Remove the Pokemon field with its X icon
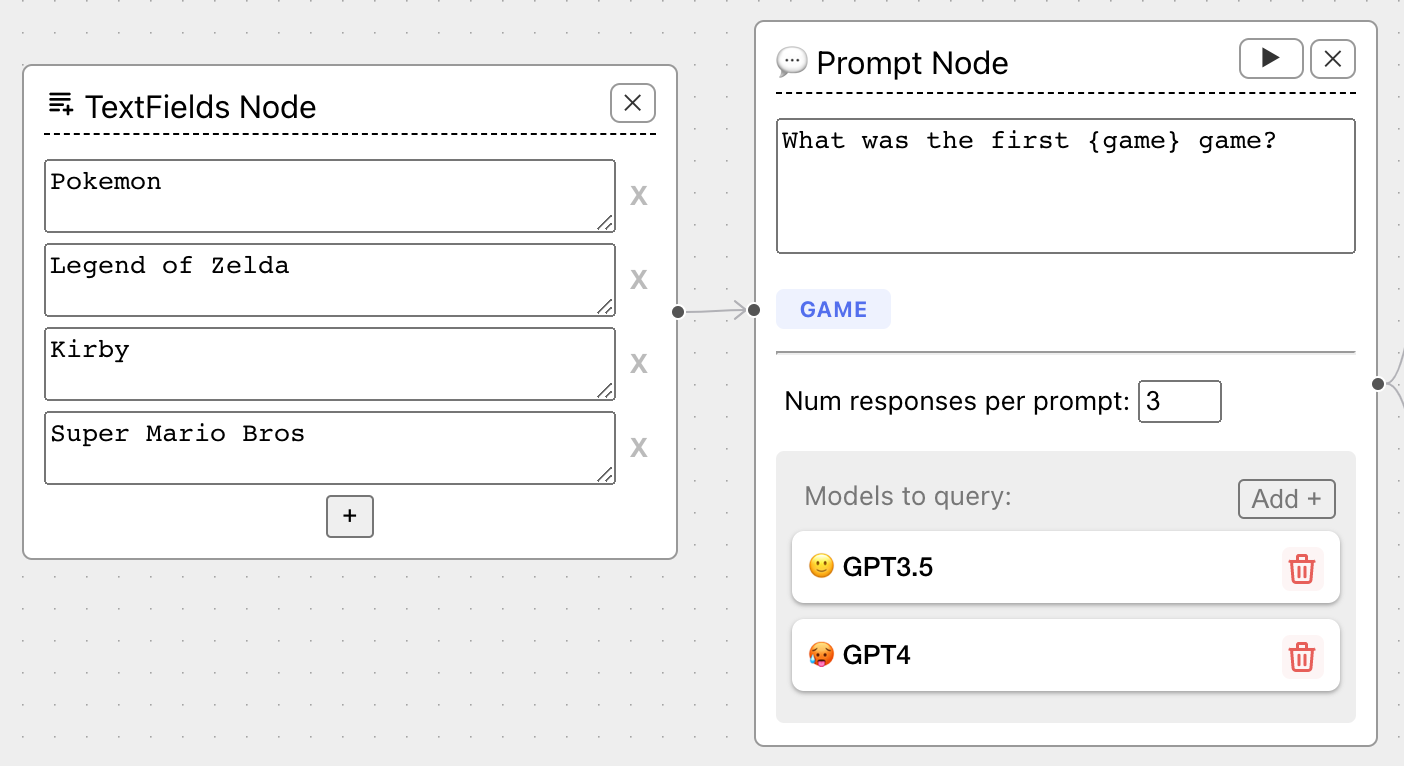The image size is (1404, 766). [638, 195]
